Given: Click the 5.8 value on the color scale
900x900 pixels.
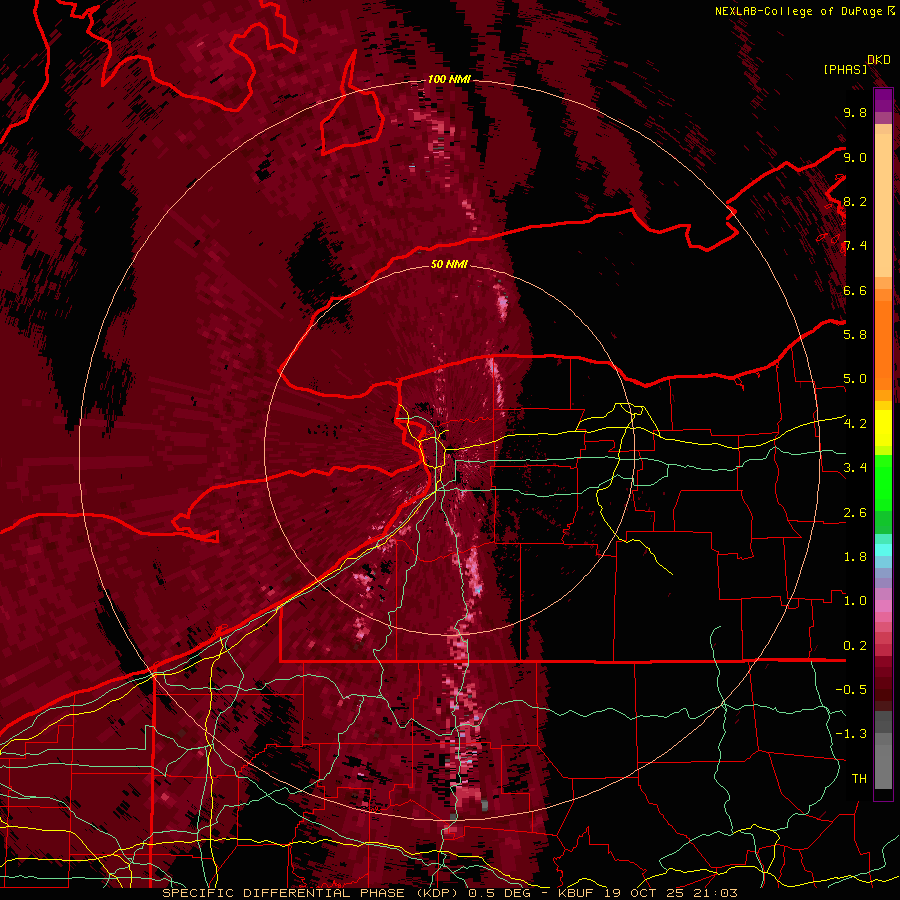Looking at the screenshot, I should click(x=855, y=334).
